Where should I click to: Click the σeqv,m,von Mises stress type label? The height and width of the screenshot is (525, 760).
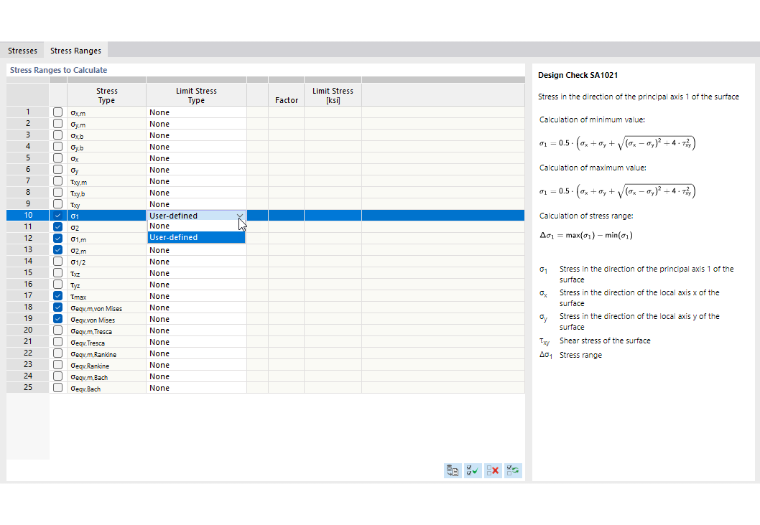tap(96, 308)
